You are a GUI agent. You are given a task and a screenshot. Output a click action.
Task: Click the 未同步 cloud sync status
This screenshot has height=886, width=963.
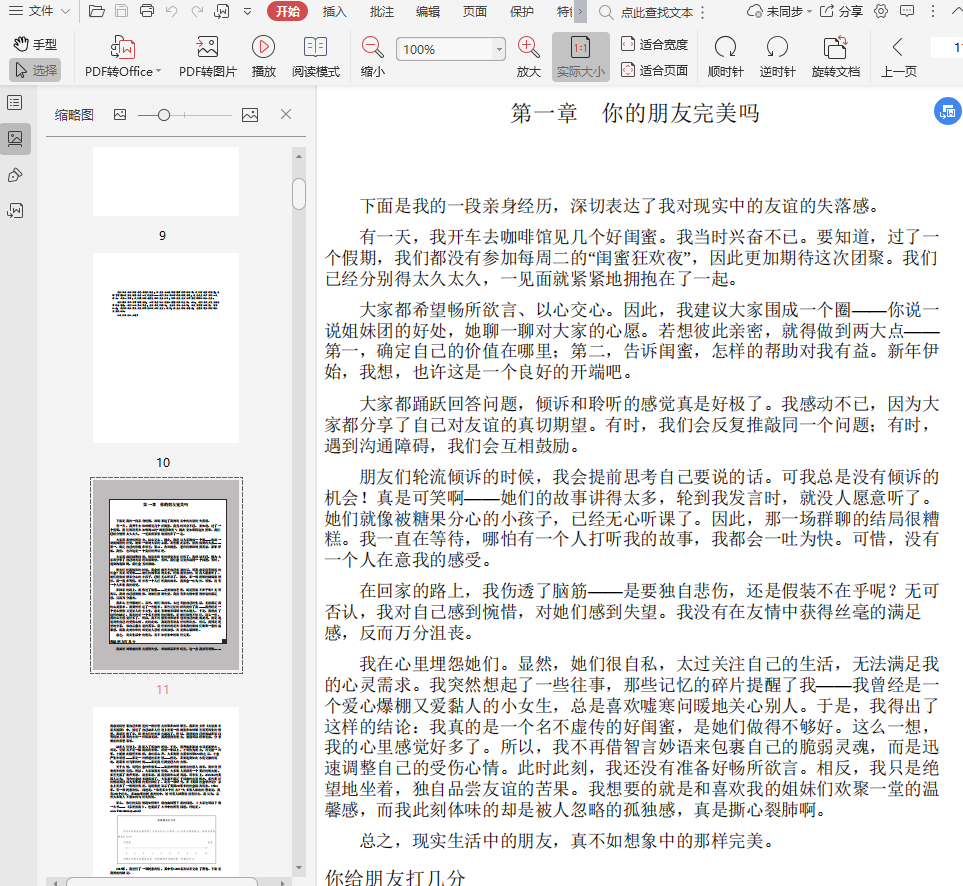click(x=779, y=12)
